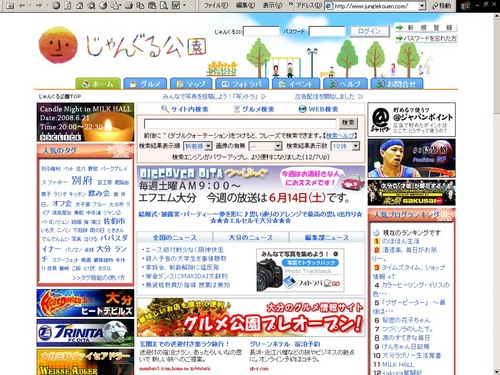Click the Stop loading toolbar icon
500x375 pixels.
(56, 5)
